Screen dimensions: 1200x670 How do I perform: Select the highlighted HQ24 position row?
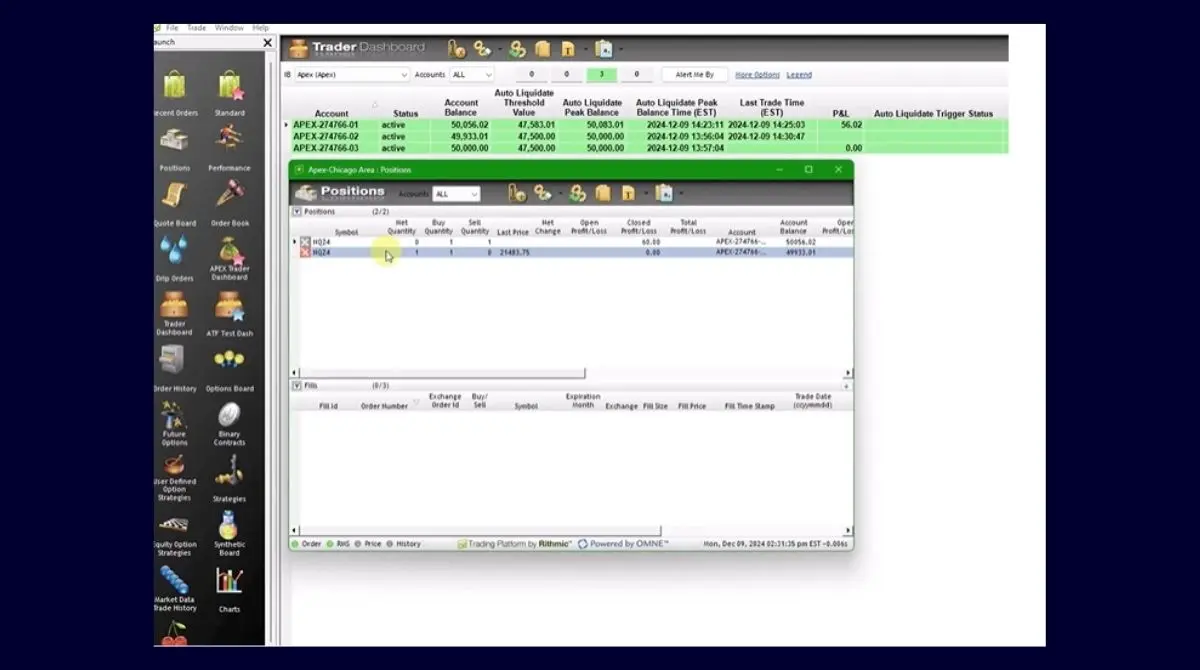pyautogui.click(x=450, y=253)
